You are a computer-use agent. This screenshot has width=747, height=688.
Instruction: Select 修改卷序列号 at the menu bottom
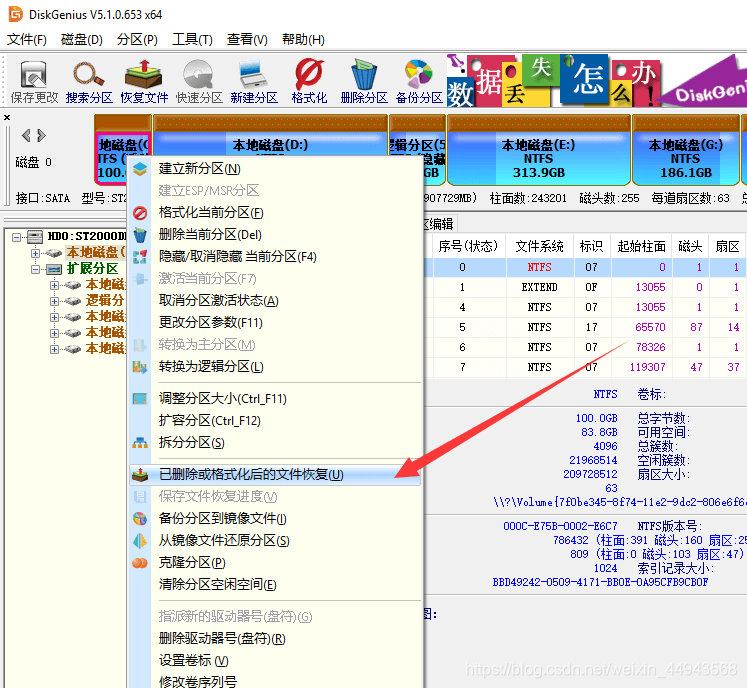coord(275,681)
